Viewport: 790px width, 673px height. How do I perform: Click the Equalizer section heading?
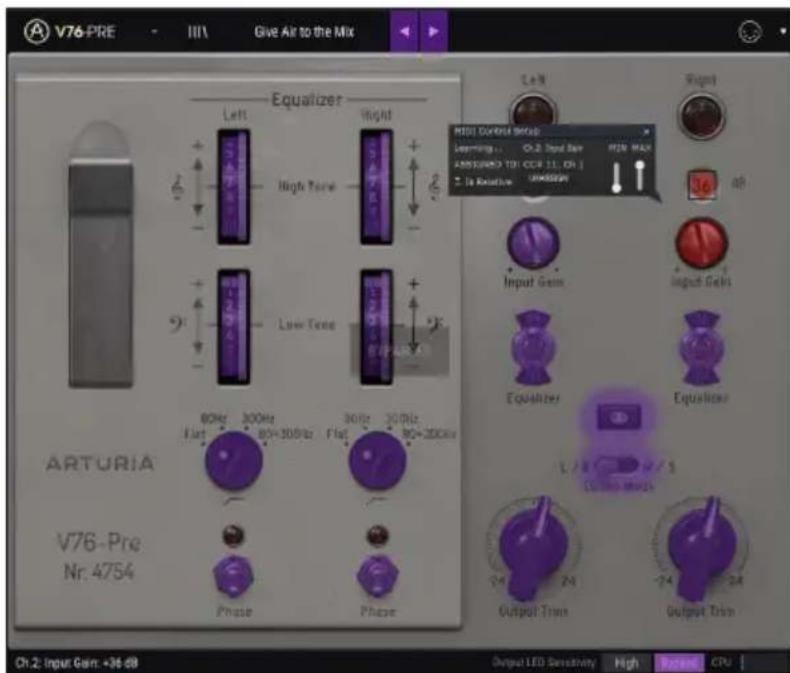pos(307,100)
